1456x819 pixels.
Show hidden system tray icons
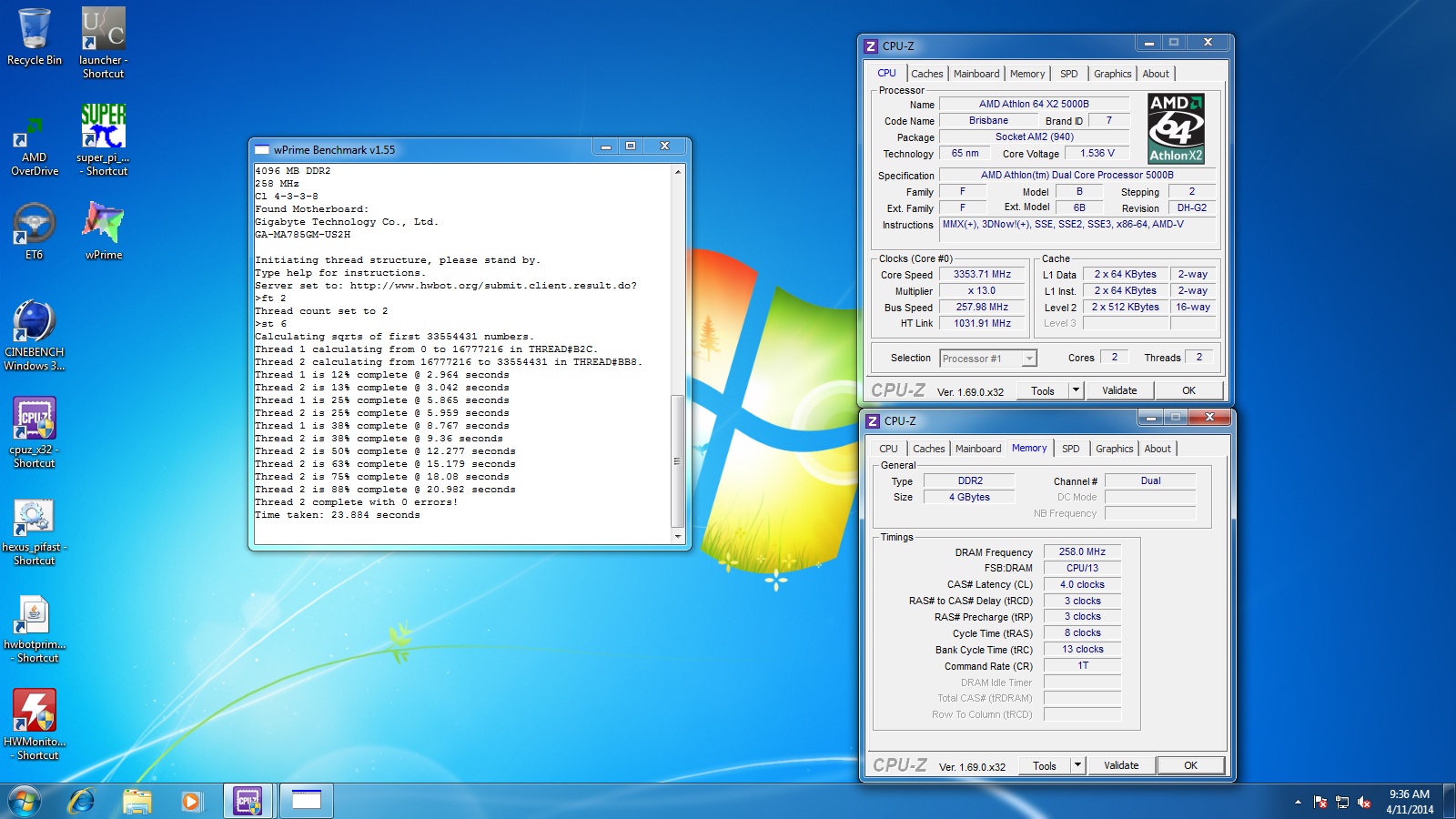point(1298,802)
